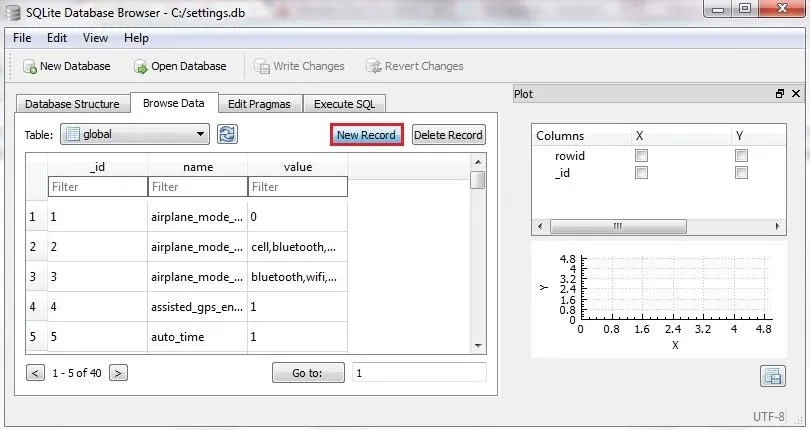
Task: Click the Go to record number field
Action: click(419, 373)
